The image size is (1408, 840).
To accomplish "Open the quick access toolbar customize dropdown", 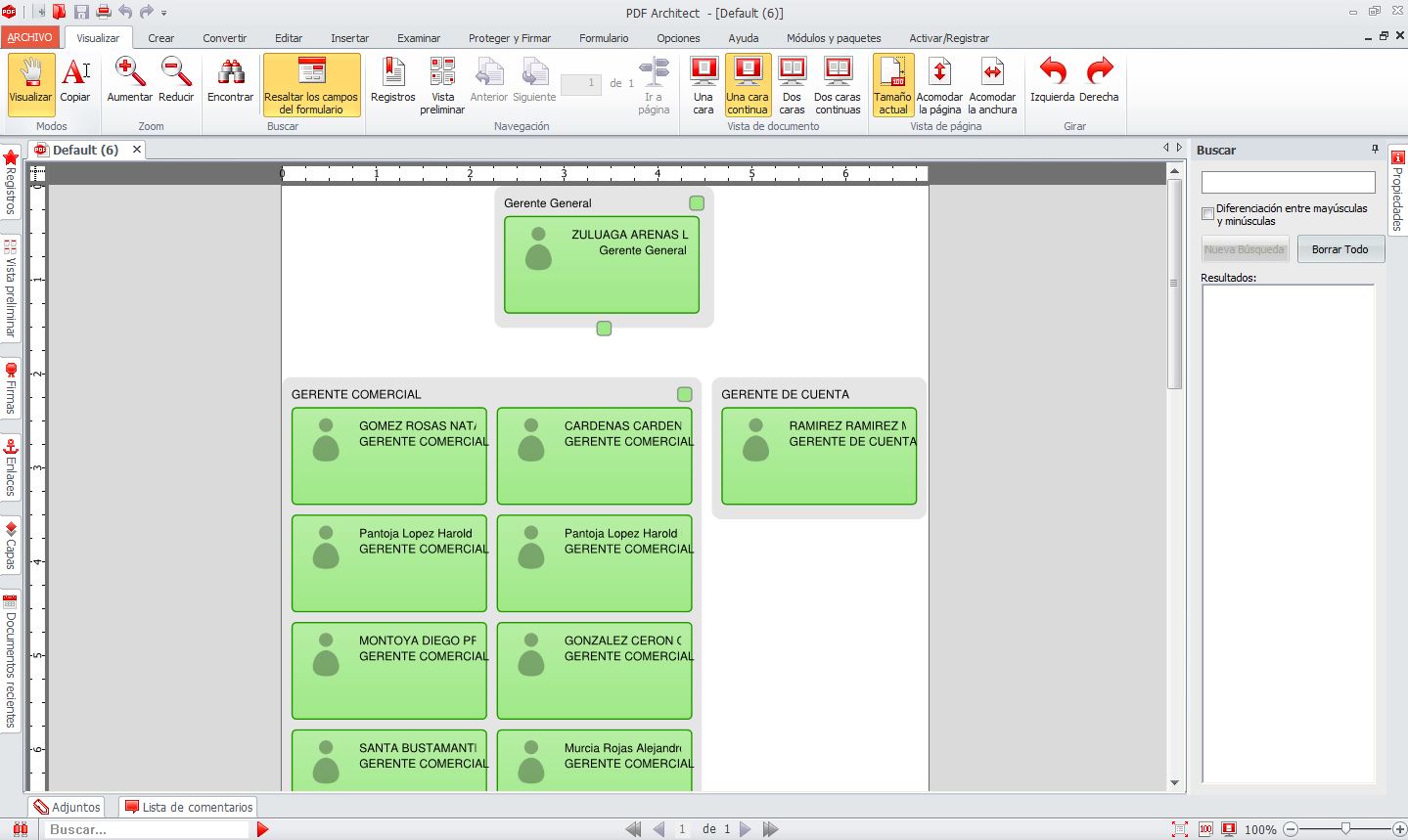I will point(163,13).
